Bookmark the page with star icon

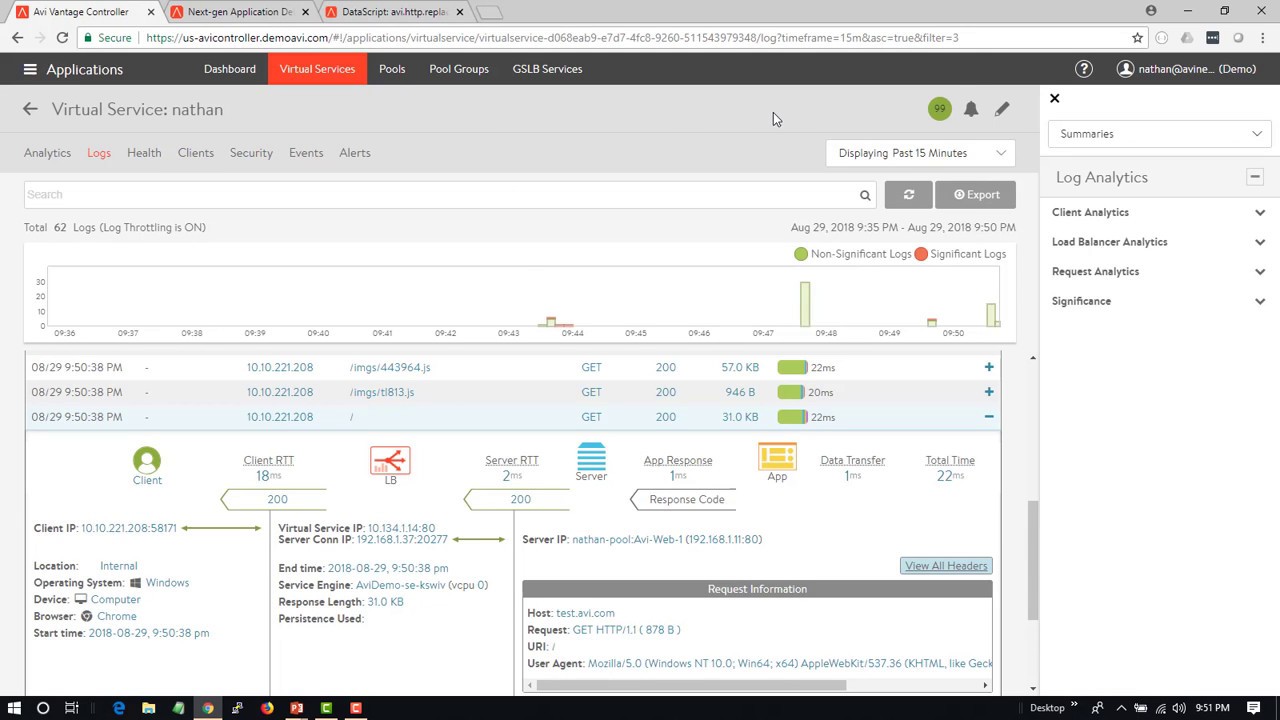pyautogui.click(x=1137, y=38)
